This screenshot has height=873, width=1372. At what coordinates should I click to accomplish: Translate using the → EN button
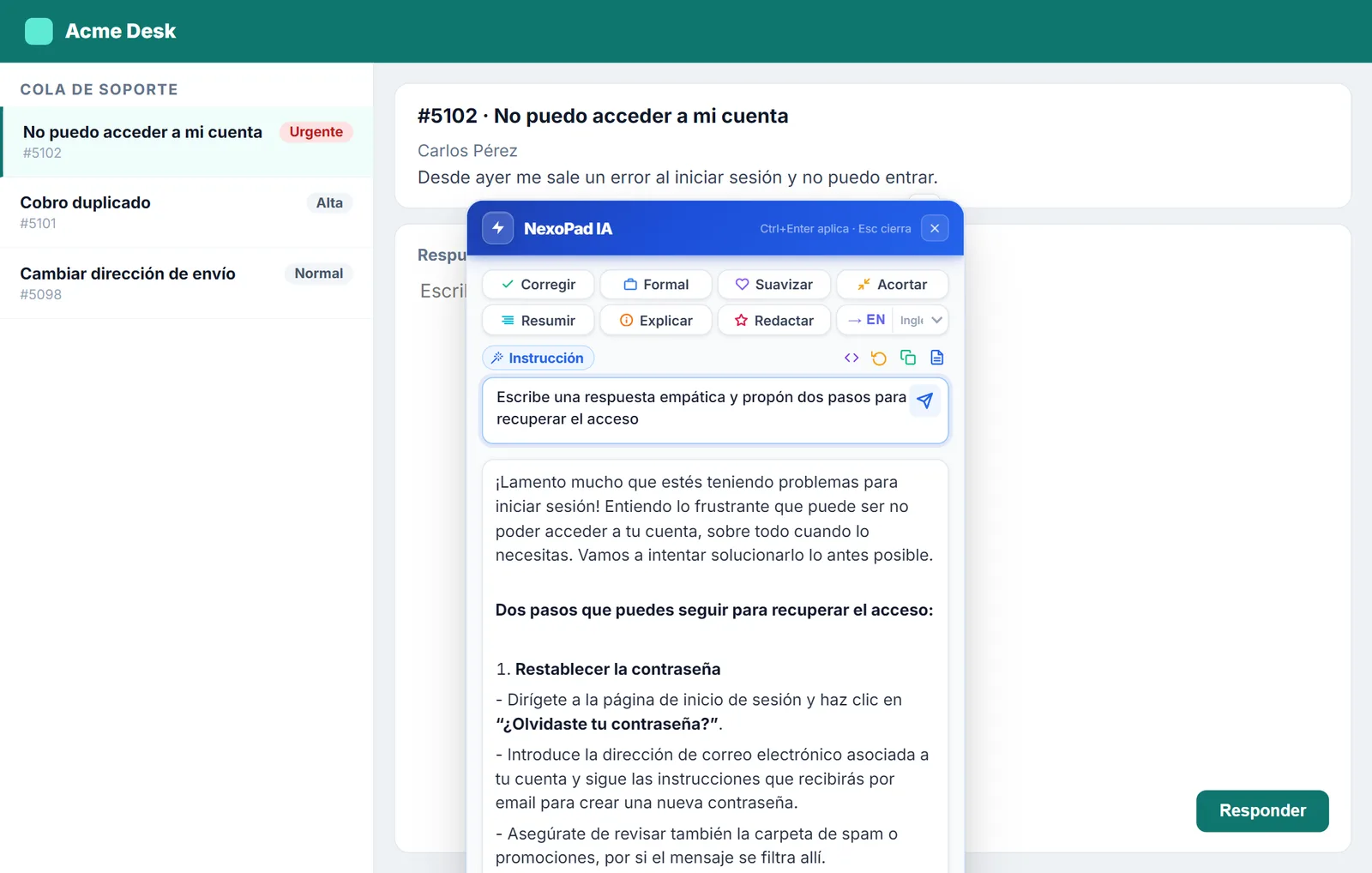click(x=866, y=320)
